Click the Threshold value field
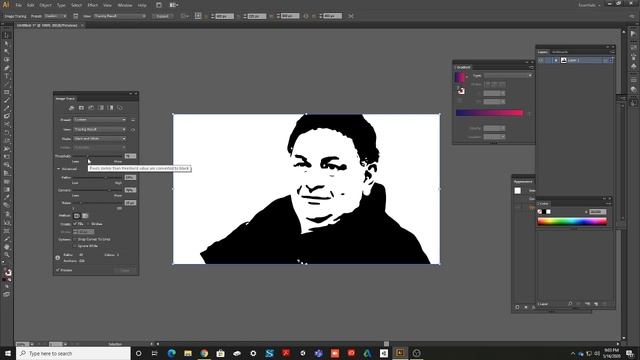 [130, 156]
